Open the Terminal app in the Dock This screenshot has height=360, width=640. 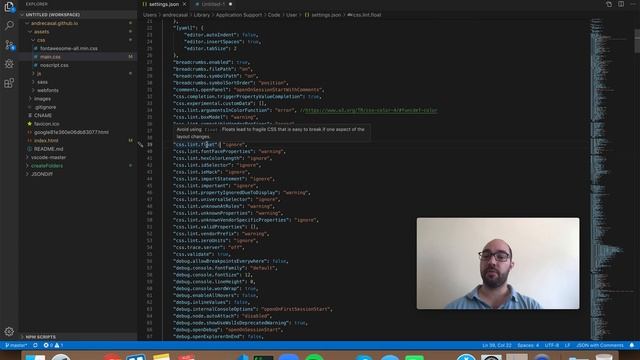point(263,358)
